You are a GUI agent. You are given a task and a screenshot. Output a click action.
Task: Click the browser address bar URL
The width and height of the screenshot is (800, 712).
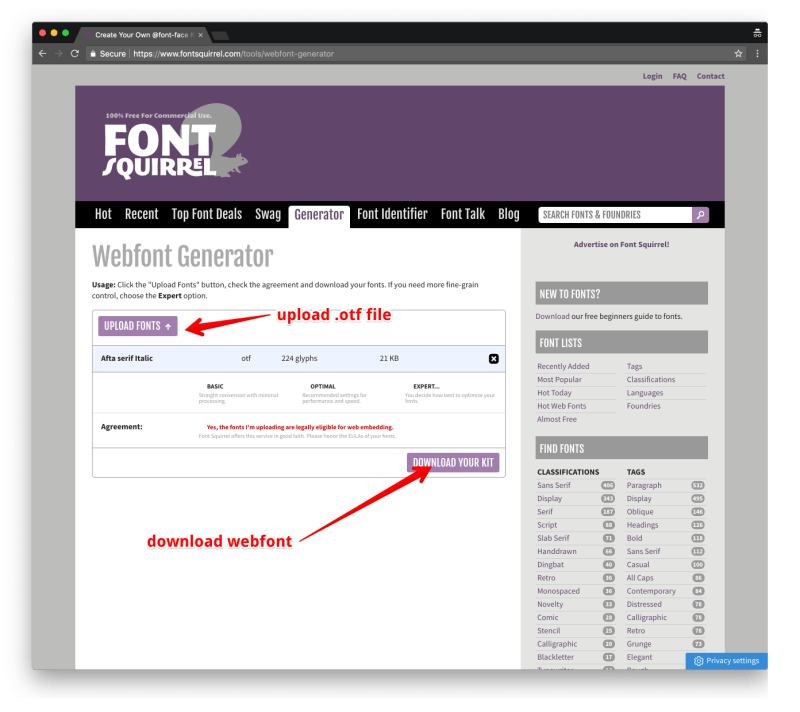tap(233, 54)
